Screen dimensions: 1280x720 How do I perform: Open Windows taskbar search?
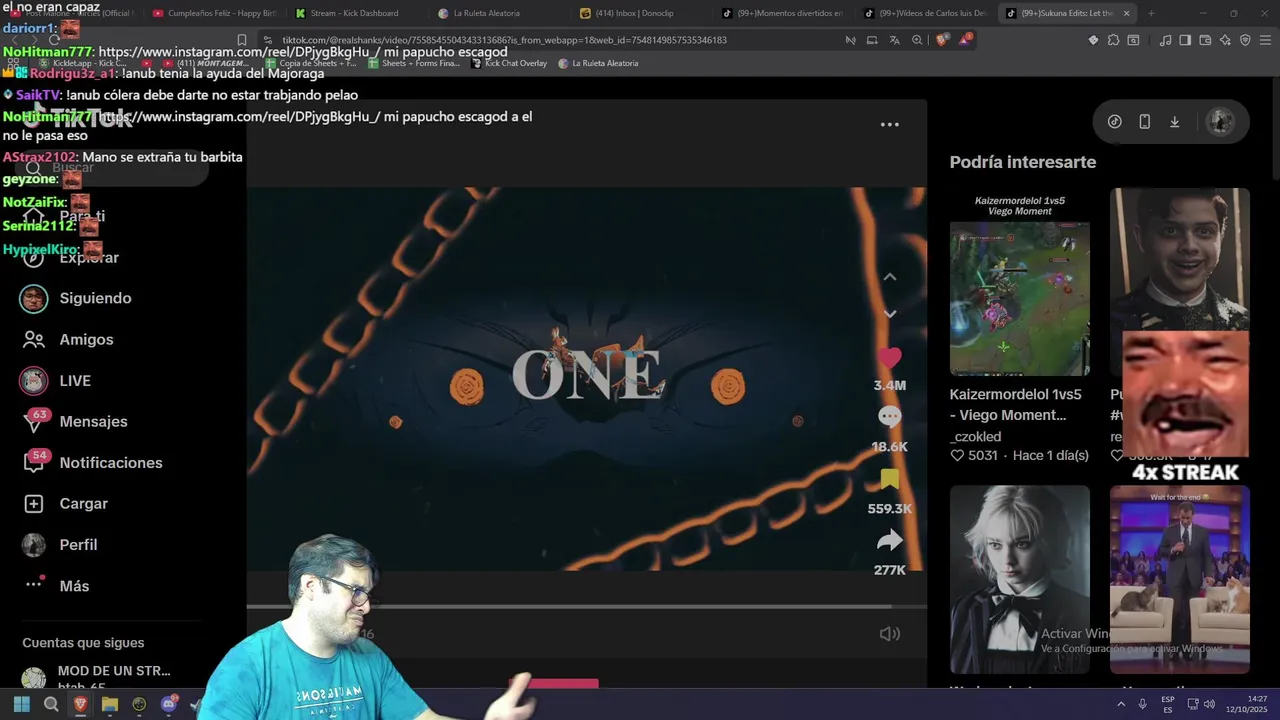(51, 705)
